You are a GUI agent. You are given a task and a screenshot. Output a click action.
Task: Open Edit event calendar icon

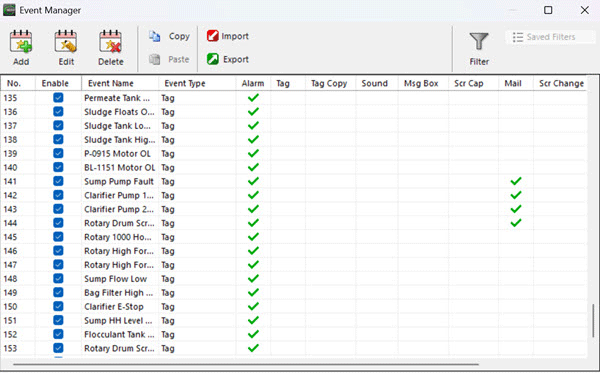[x=66, y=41]
